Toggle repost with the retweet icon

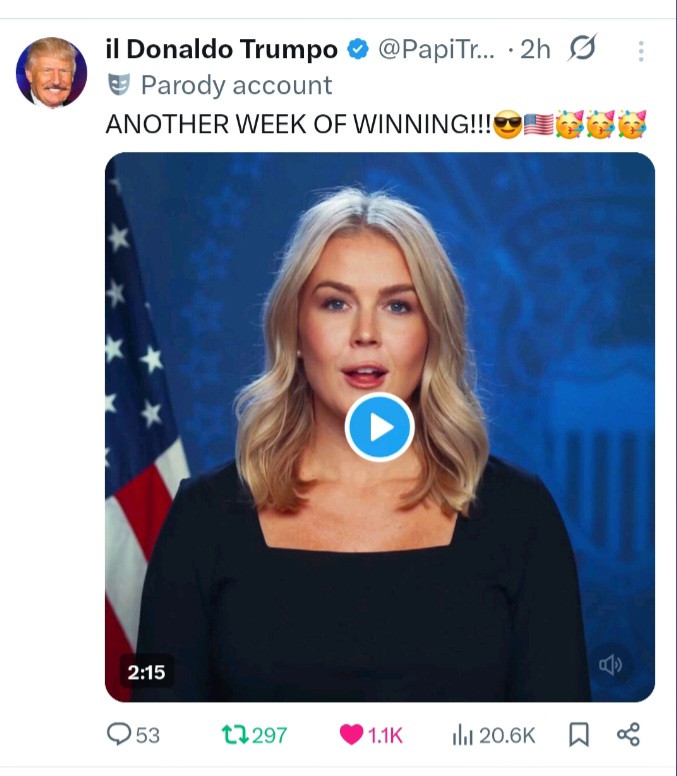click(x=232, y=735)
